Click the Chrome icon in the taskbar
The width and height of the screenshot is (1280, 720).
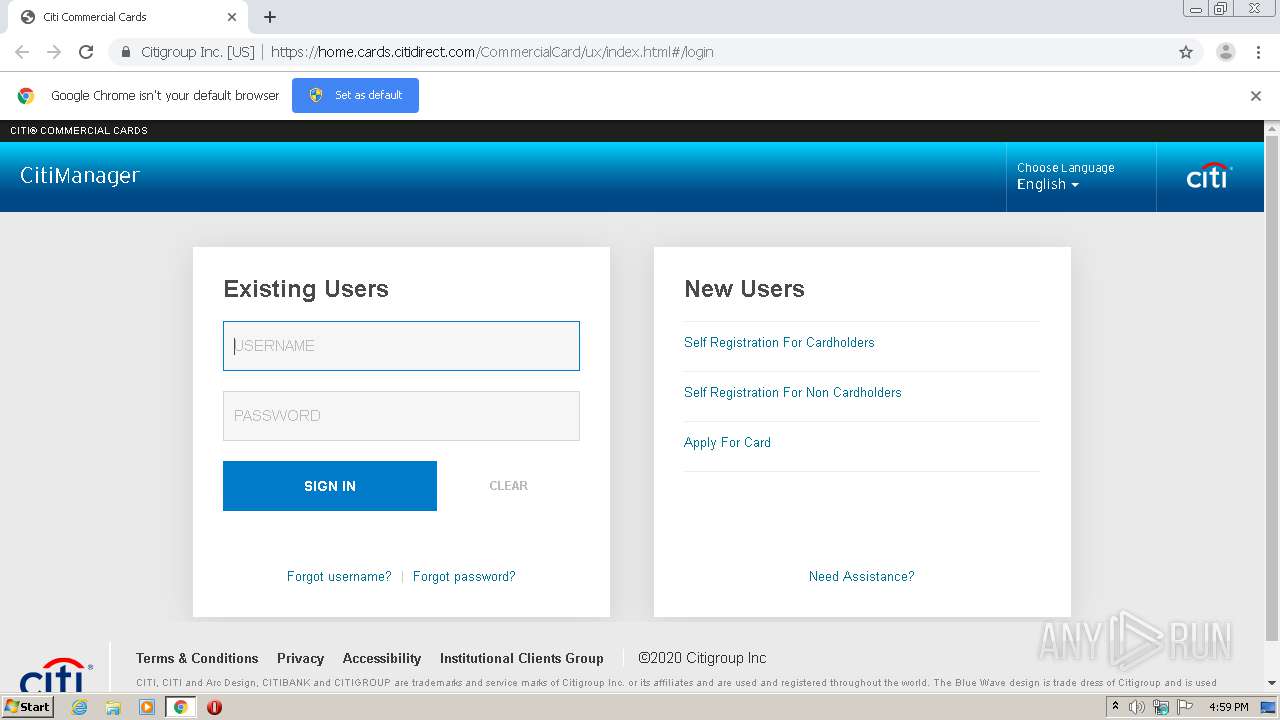pos(181,707)
